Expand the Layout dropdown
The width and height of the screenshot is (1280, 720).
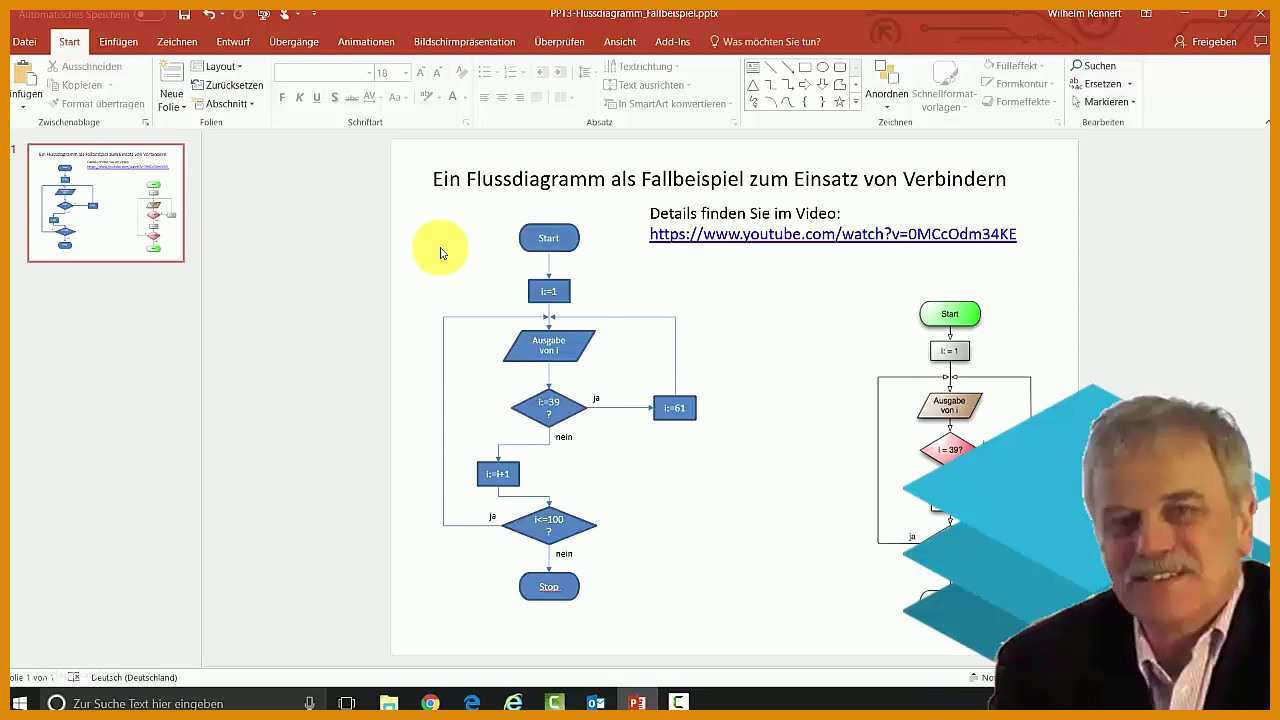coord(216,66)
